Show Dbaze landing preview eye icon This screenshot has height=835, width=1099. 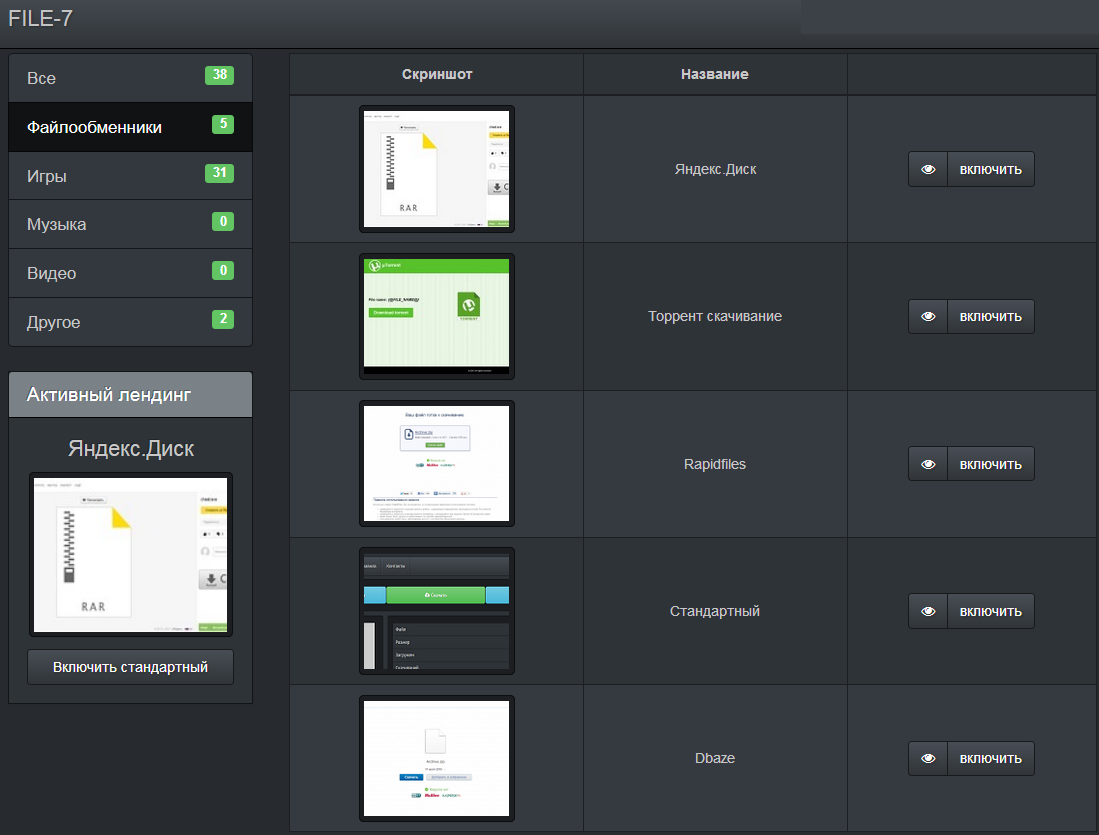click(928, 758)
